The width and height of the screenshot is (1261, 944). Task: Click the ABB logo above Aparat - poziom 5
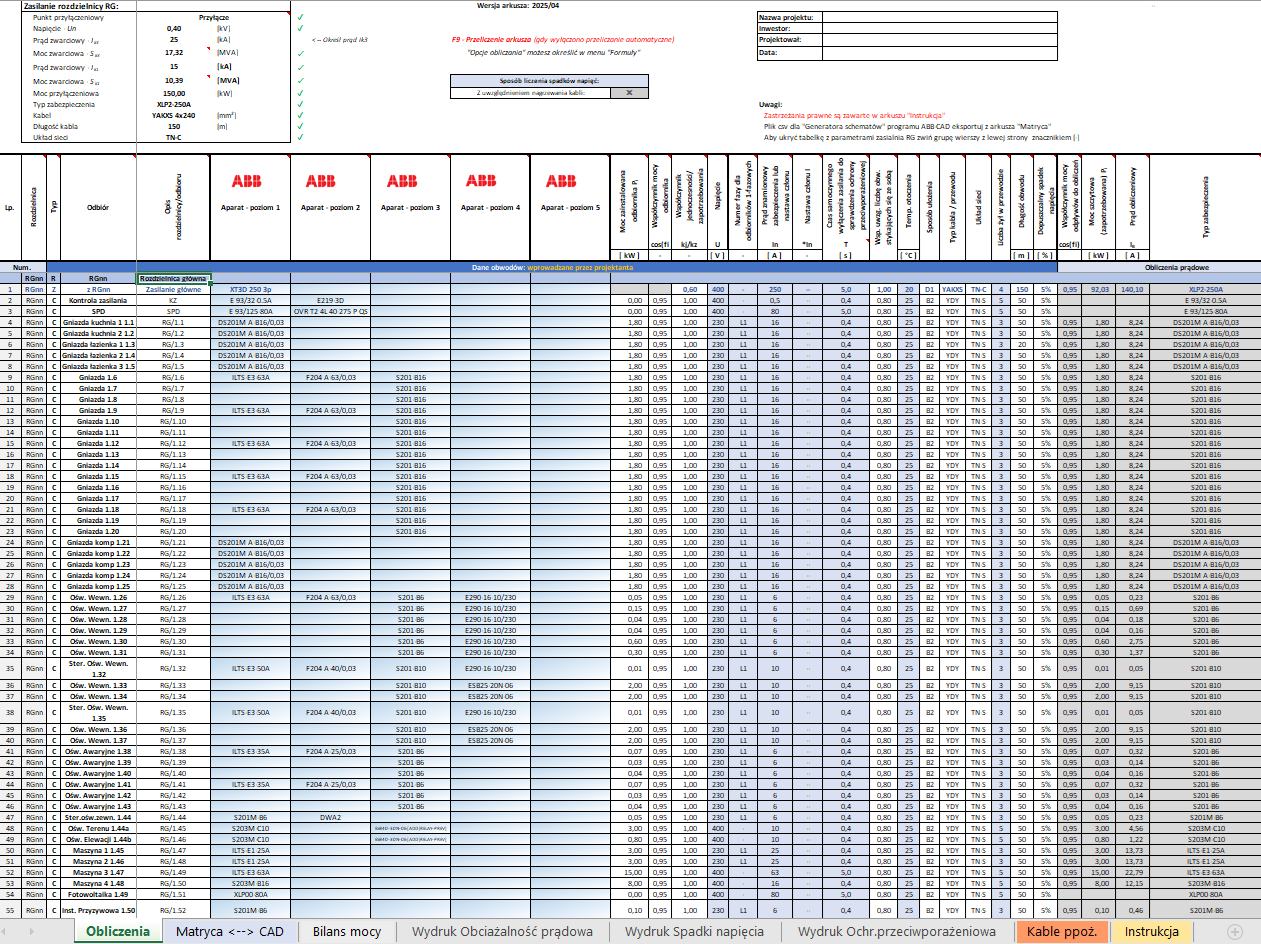(560, 182)
